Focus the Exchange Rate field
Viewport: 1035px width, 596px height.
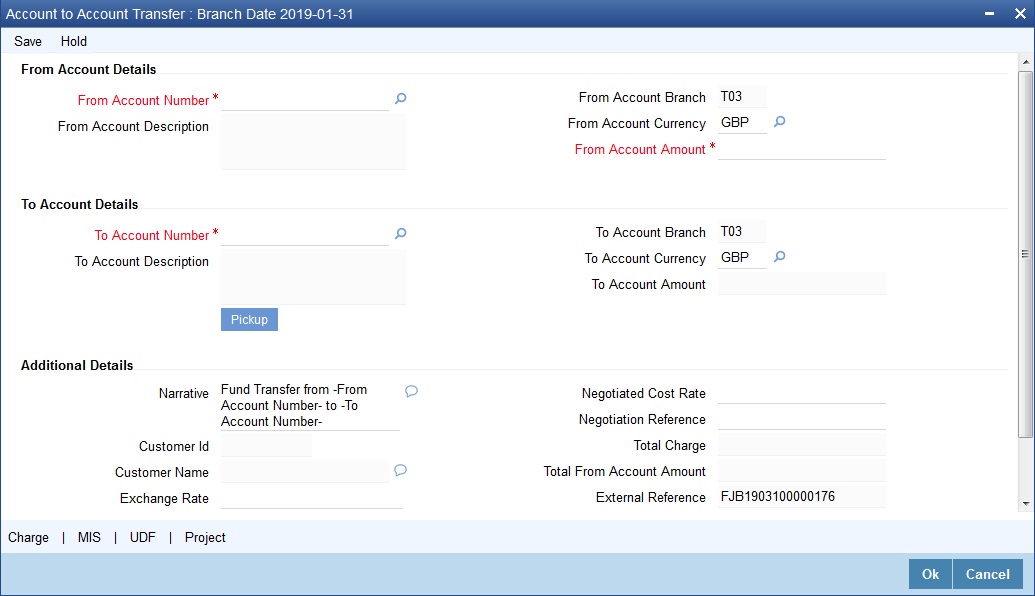point(312,498)
